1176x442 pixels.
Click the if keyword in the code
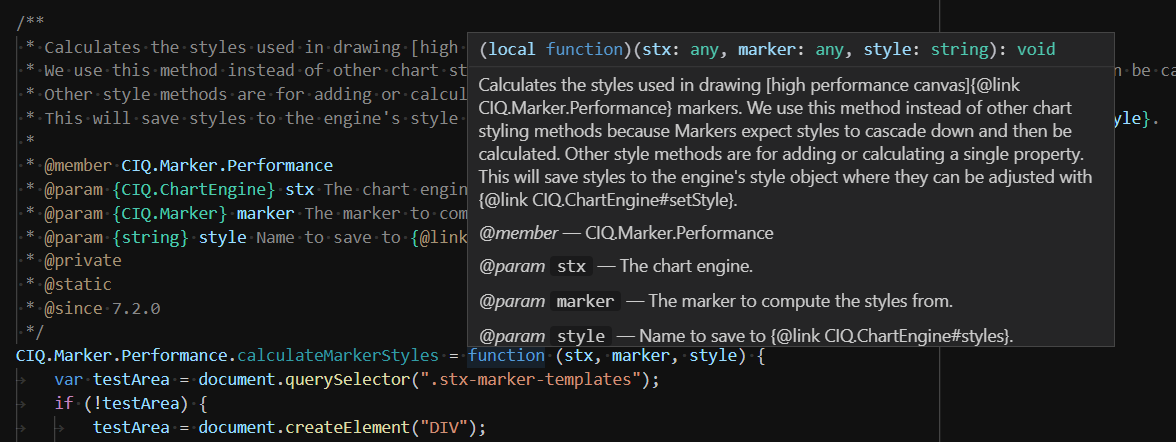click(64, 403)
